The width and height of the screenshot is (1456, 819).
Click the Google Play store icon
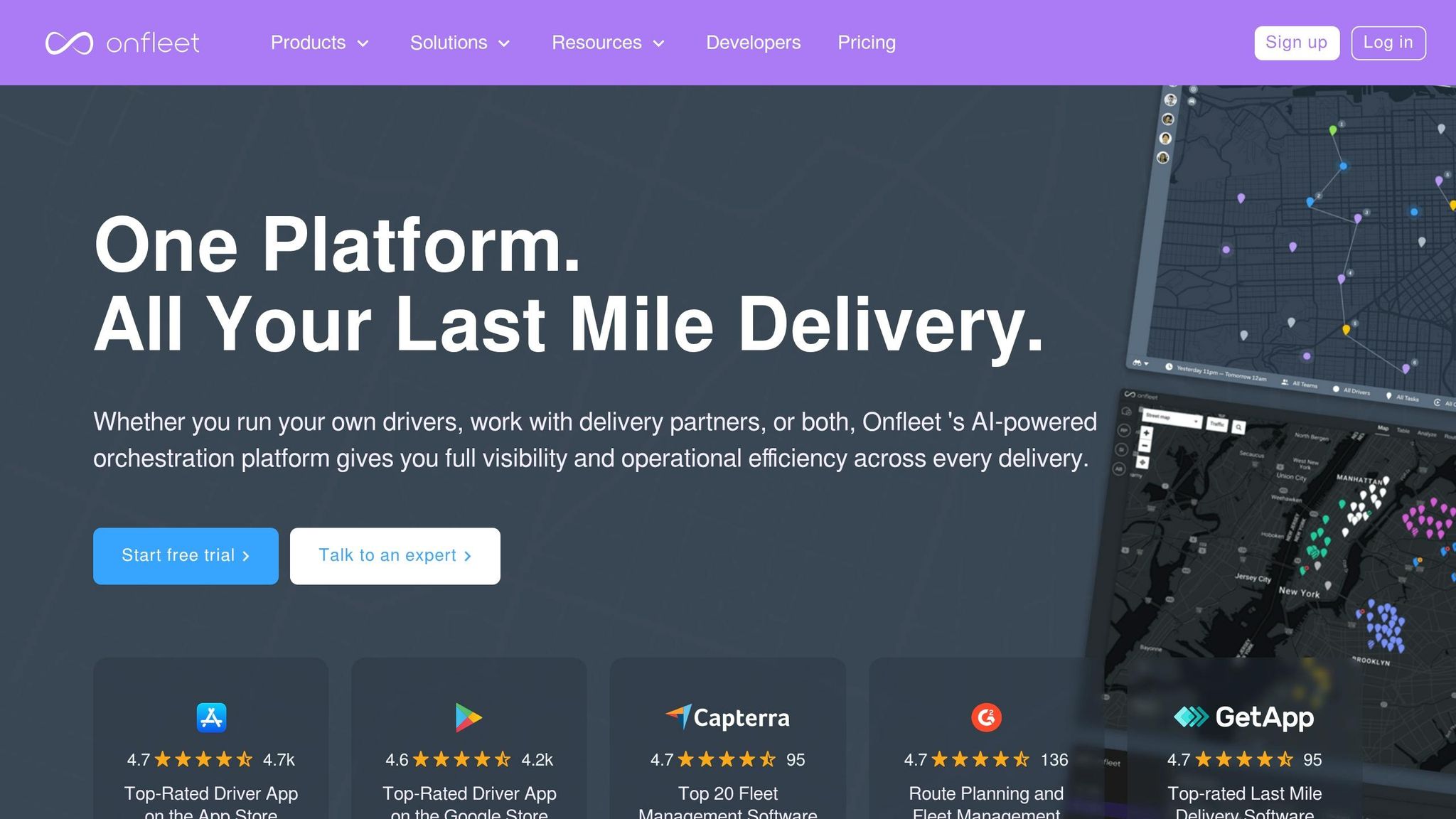pyautogui.click(x=469, y=717)
